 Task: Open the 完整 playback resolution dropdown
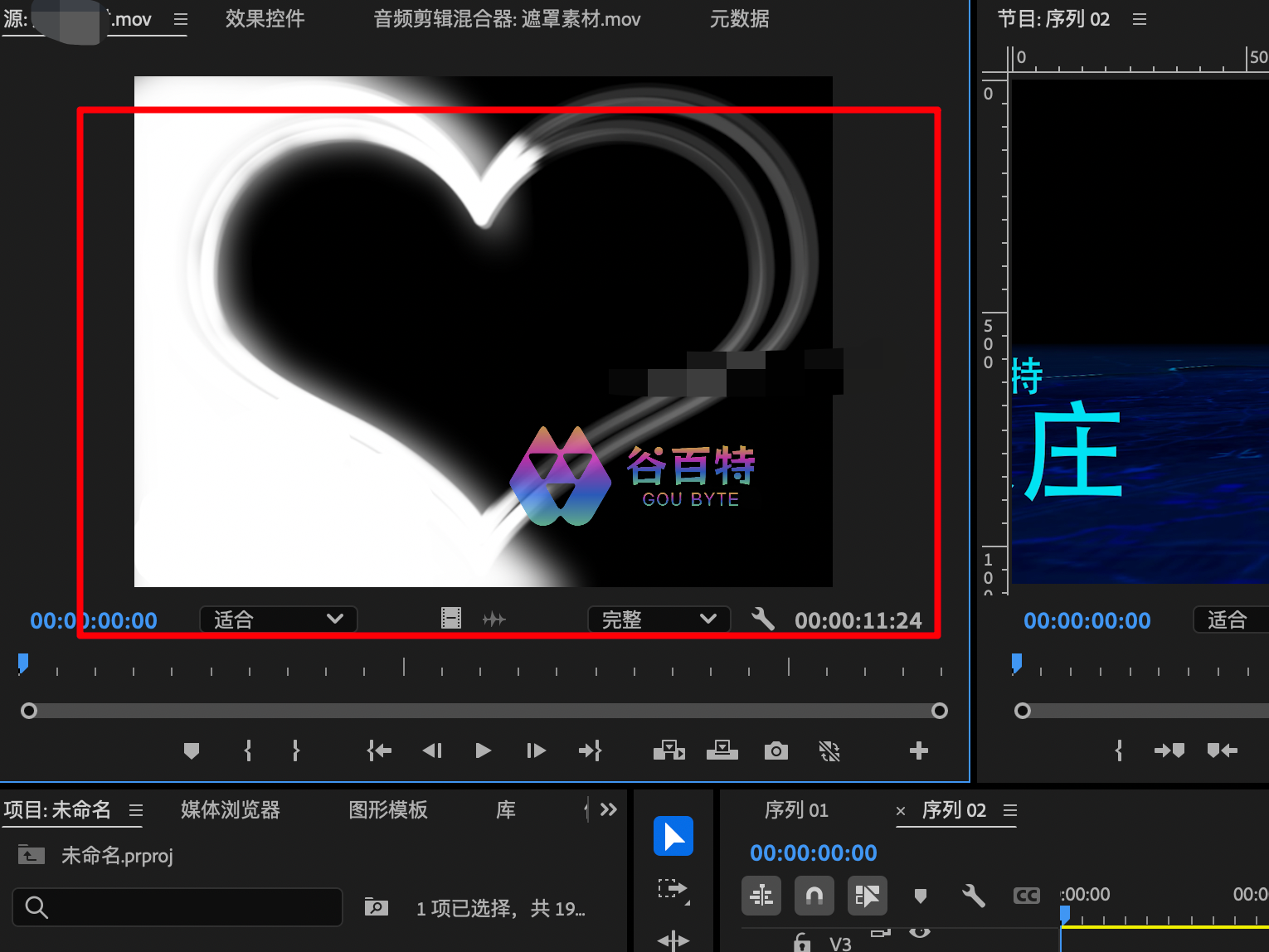[x=659, y=619]
